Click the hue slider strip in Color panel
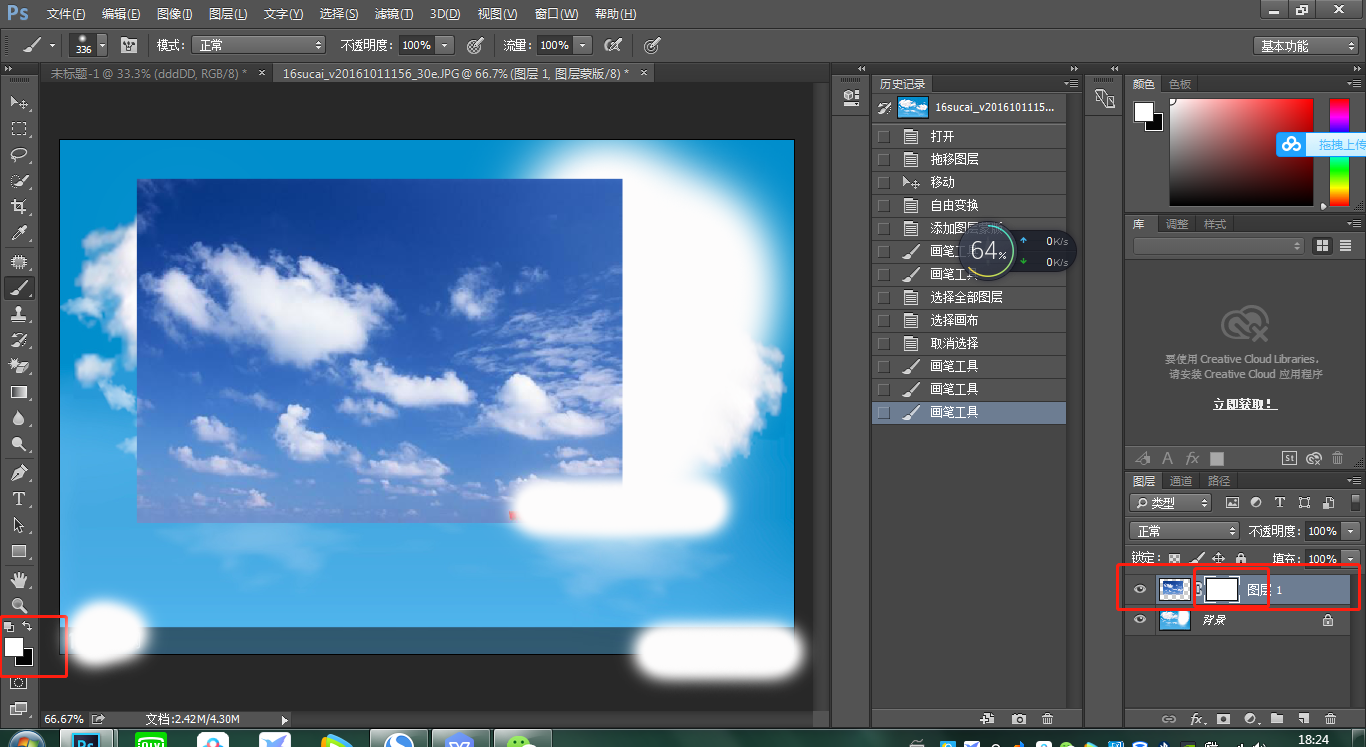 (1338, 152)
